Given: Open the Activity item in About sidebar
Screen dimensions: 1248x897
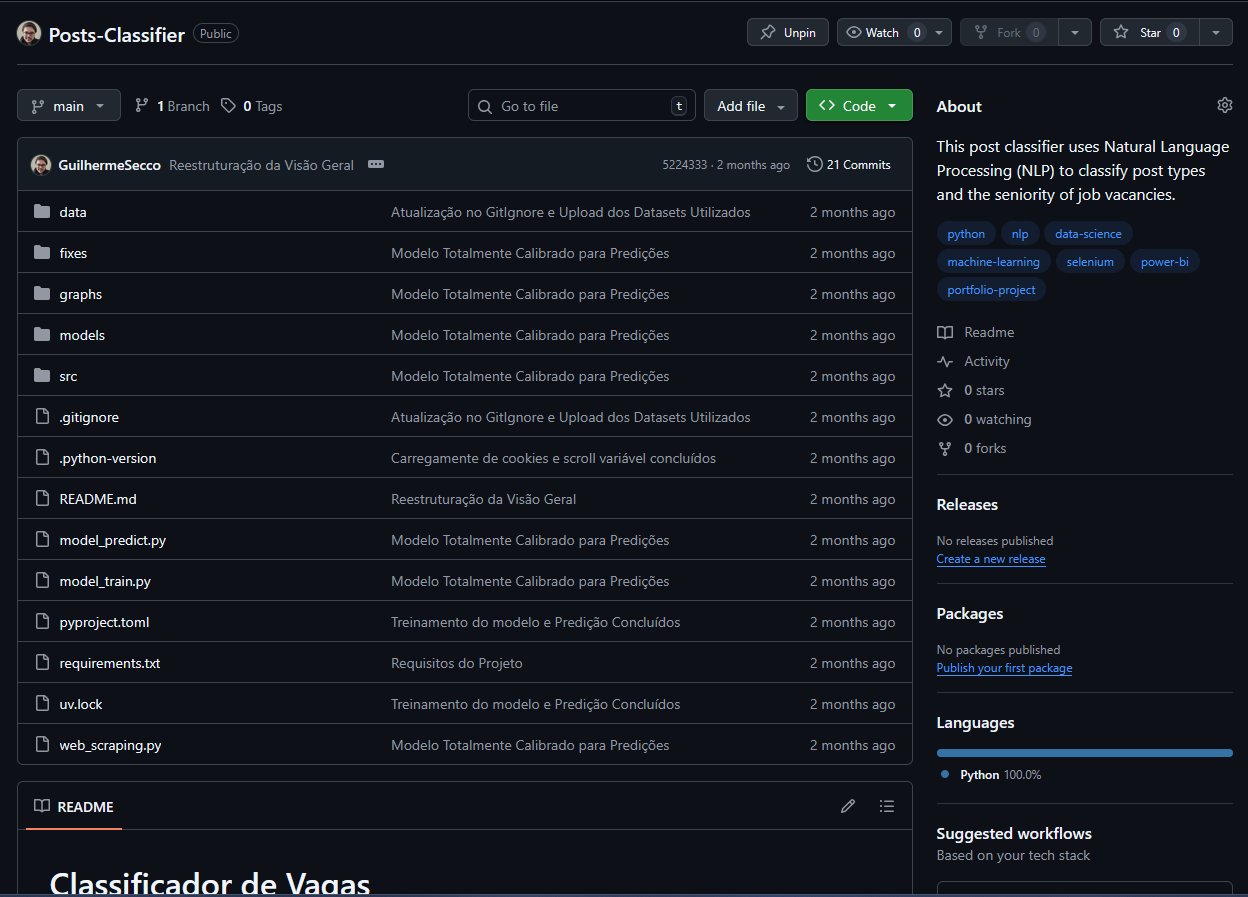Looking at the screenshot, I should (986, 361).
